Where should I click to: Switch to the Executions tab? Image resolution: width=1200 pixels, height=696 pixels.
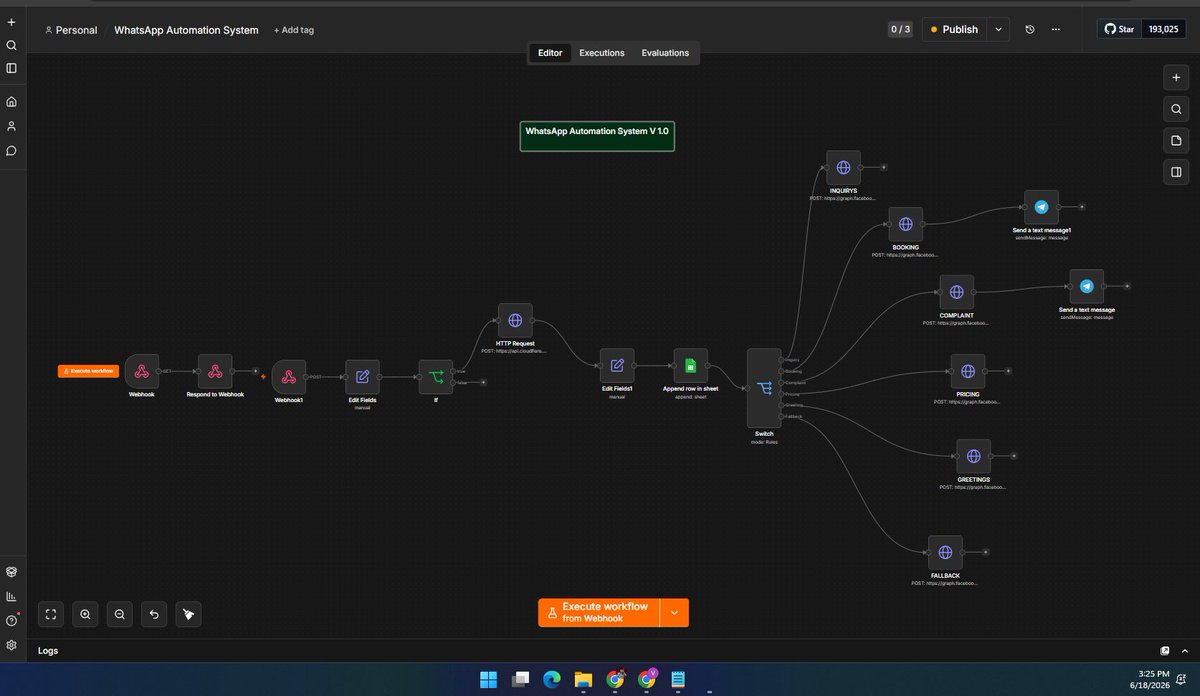click(x=602, y=53)
